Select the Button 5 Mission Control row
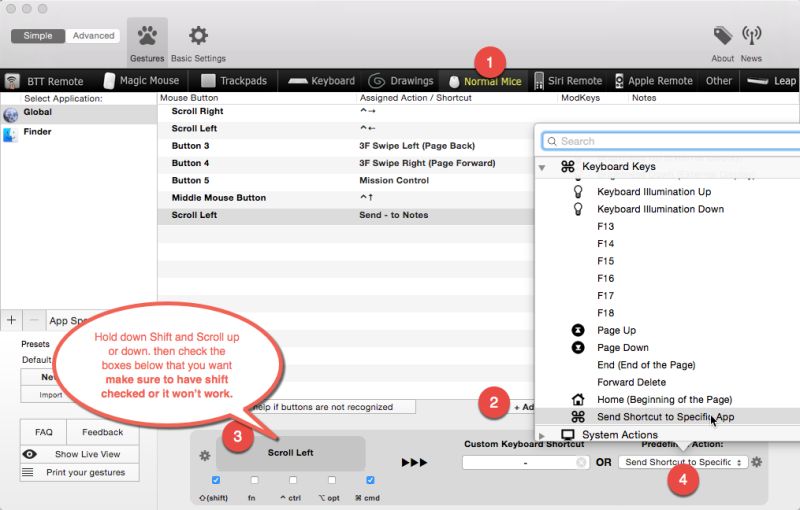The image size is (800, 510). pos(345,181)
